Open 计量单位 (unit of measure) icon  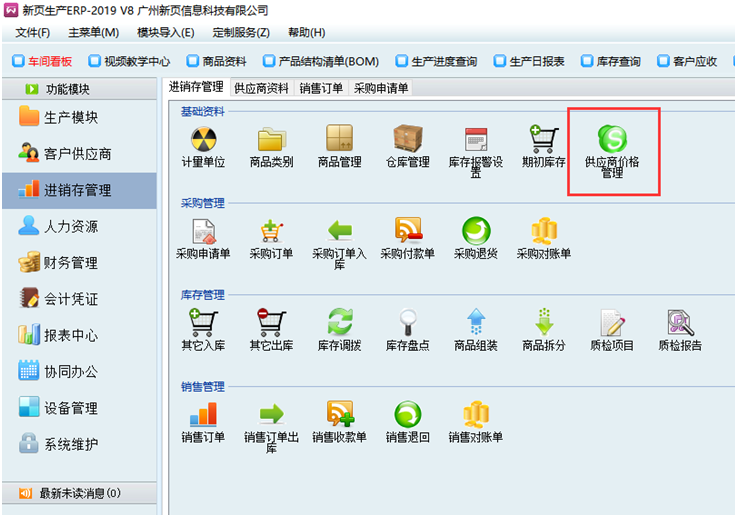pyautogui.click(x=203, y=140)
